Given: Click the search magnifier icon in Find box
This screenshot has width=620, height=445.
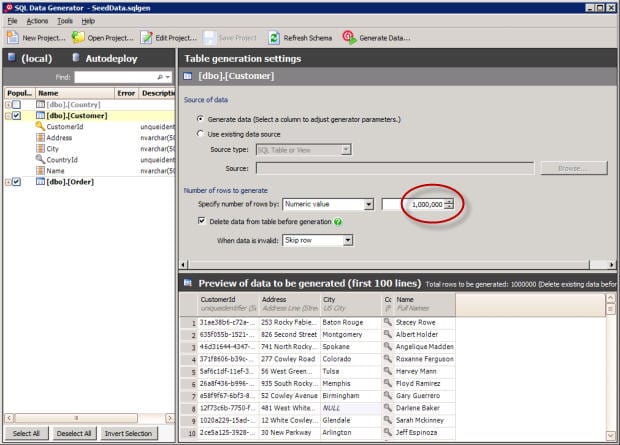Looking at the screenshot, I should tap(160, 77).
